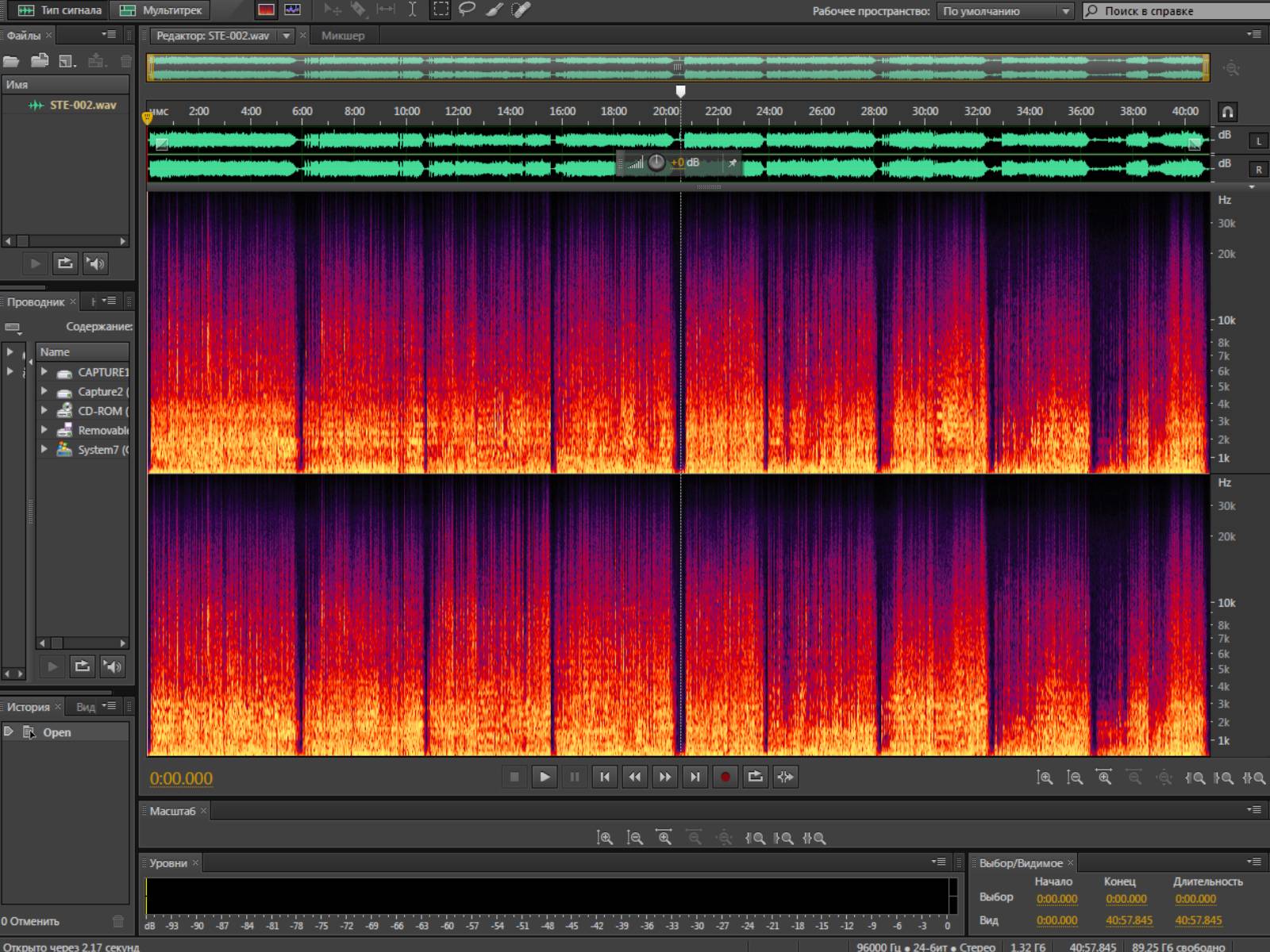
Task: Choose the Paintbrush selection tool
Action: coord(494,10)
